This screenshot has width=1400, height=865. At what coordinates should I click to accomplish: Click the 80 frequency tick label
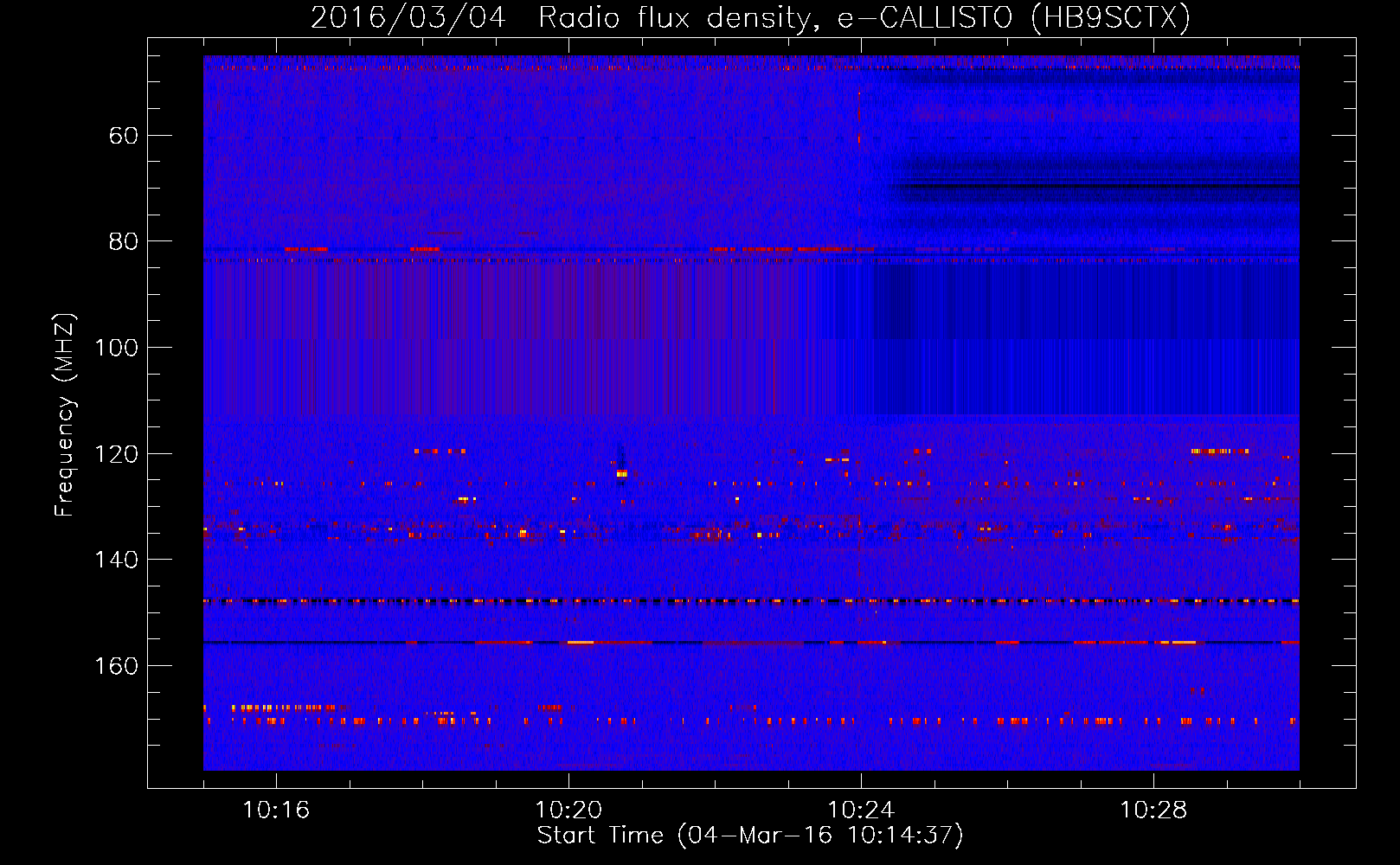(124, 241)
